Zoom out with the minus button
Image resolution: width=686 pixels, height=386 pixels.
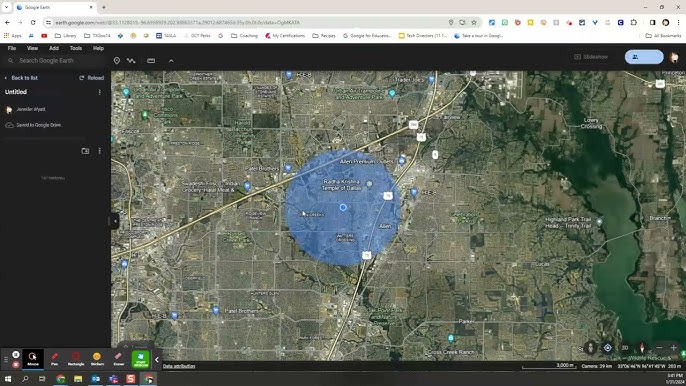659,348
